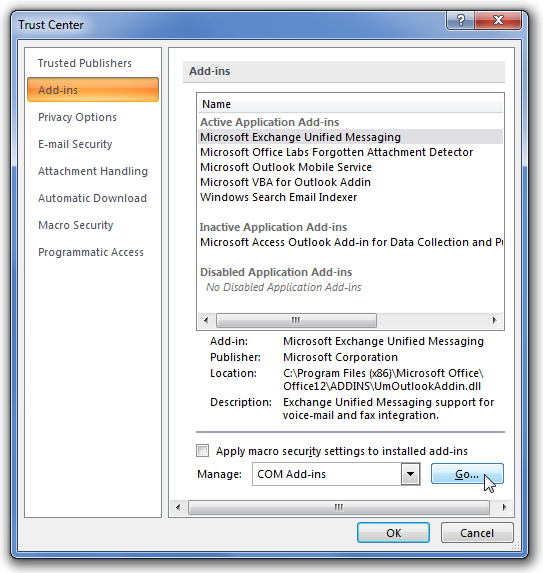The image size is (543, 573).
Task: Open Macro Security settings
Action: (x=76, y=225)
